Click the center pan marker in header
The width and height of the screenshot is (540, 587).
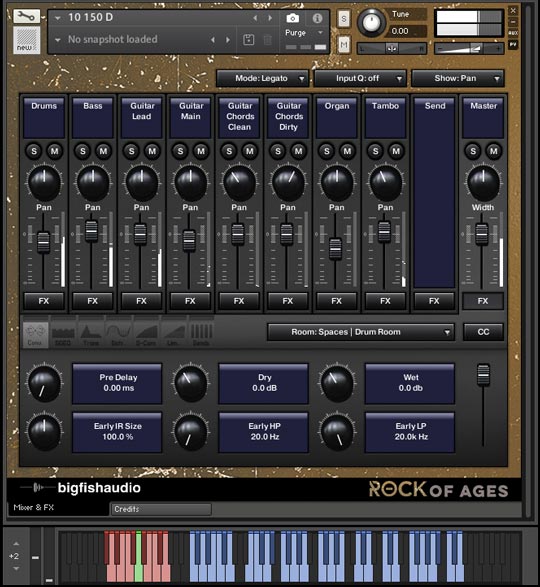[x=392, y=48]
